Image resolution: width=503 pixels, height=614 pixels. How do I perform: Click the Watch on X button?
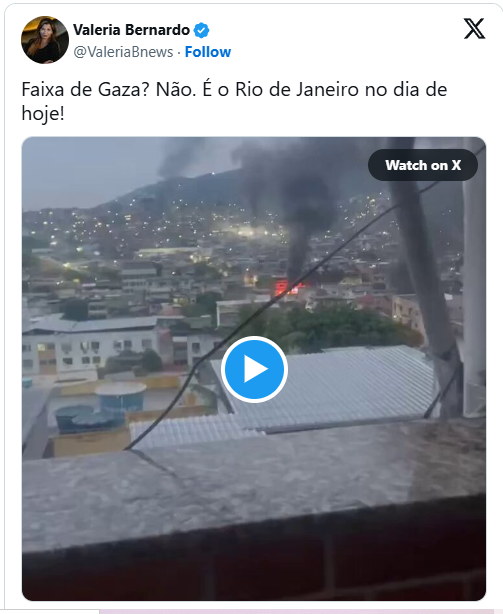423,165
